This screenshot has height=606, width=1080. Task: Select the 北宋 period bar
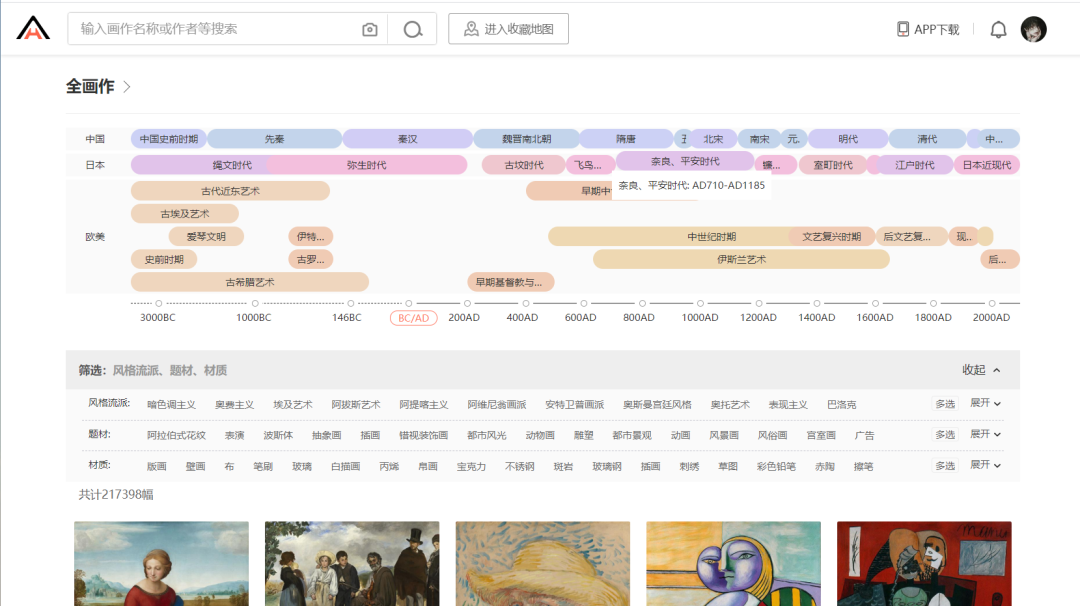[x=713, y=139]
